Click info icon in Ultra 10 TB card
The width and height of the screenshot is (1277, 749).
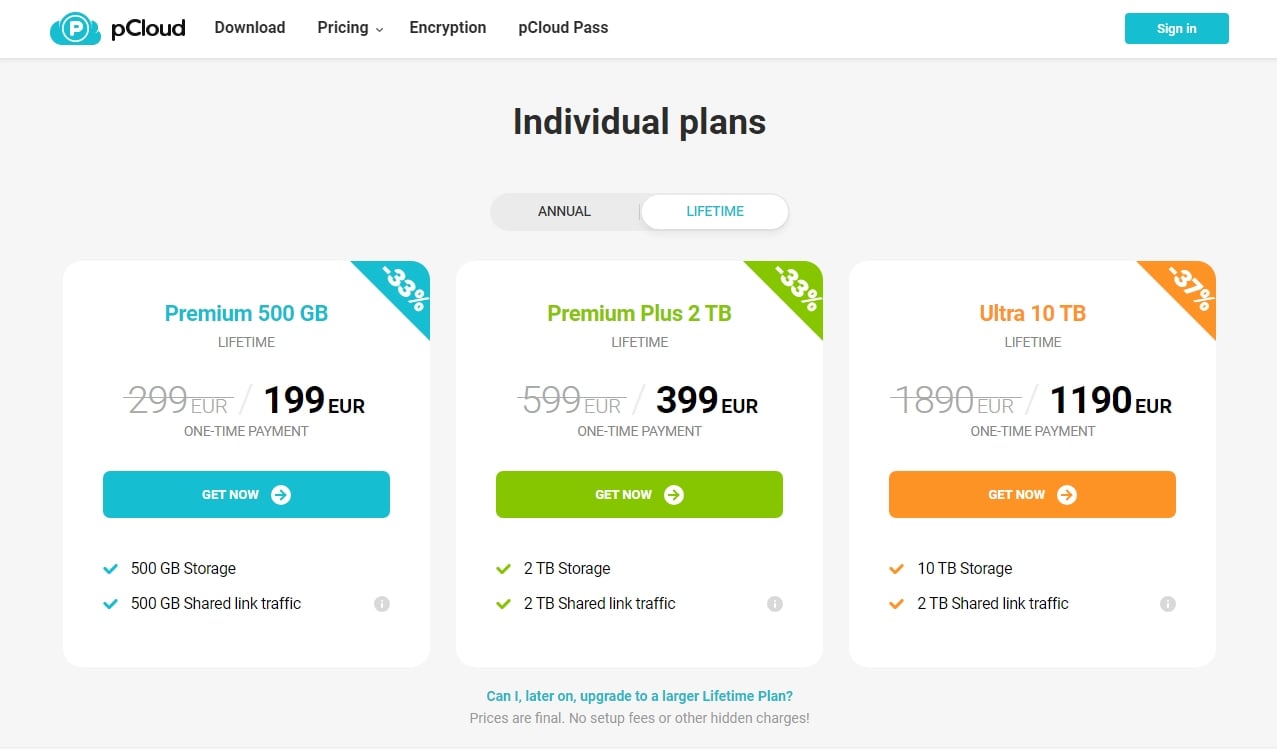(1168, 604)
